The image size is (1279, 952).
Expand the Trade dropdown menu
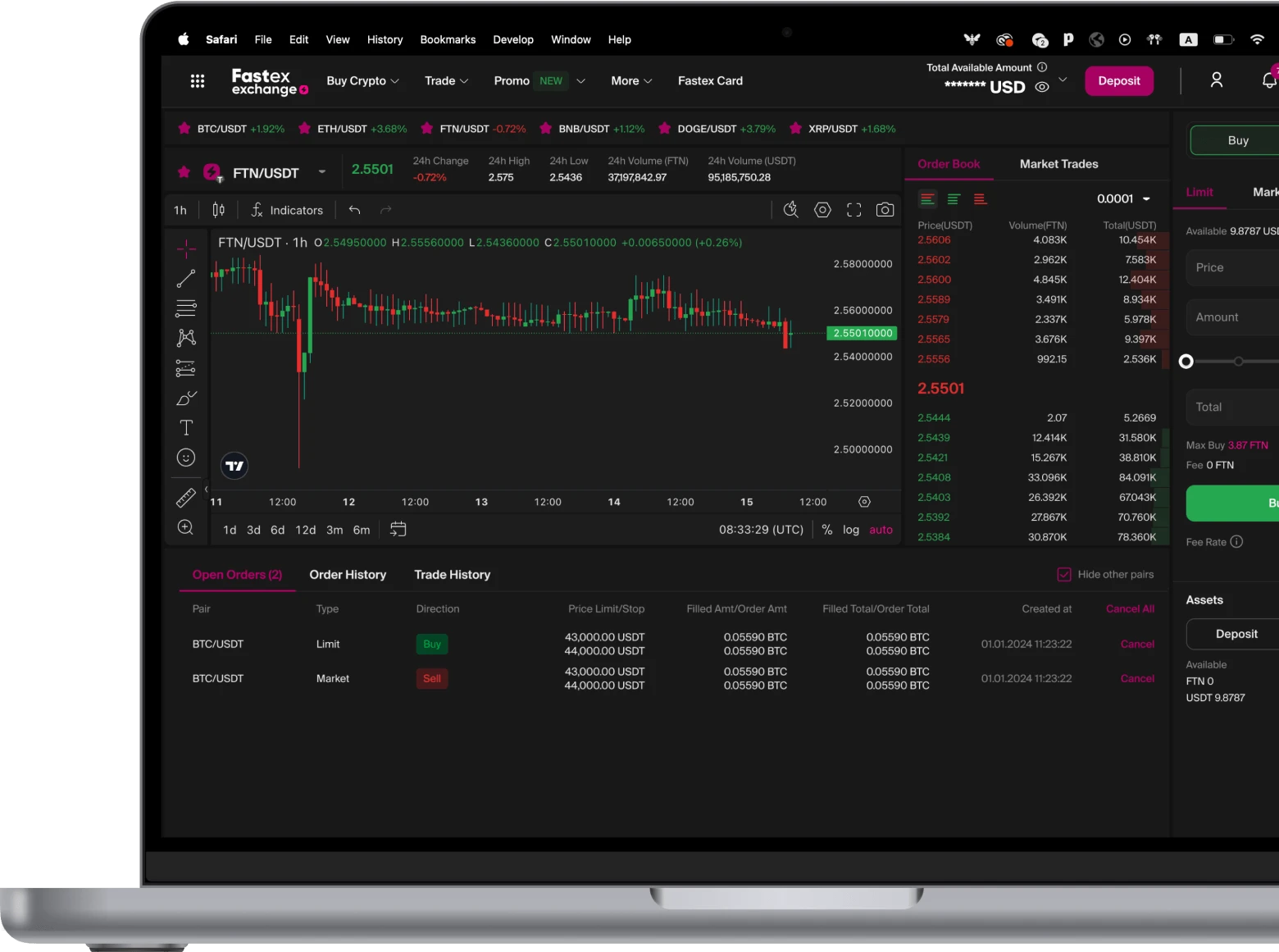point(447,81)
